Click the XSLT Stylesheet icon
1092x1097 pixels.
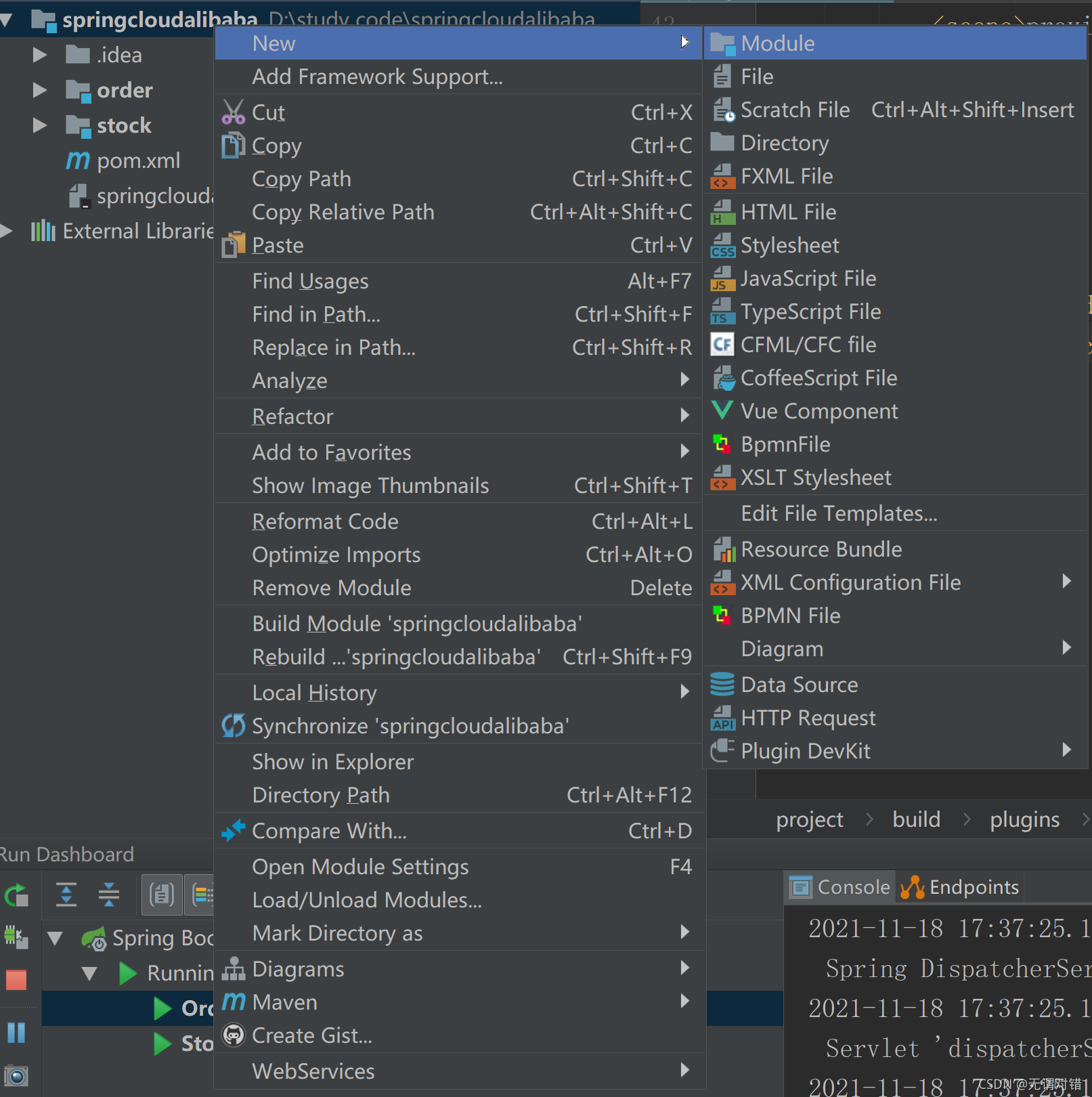tap(722, 477)
